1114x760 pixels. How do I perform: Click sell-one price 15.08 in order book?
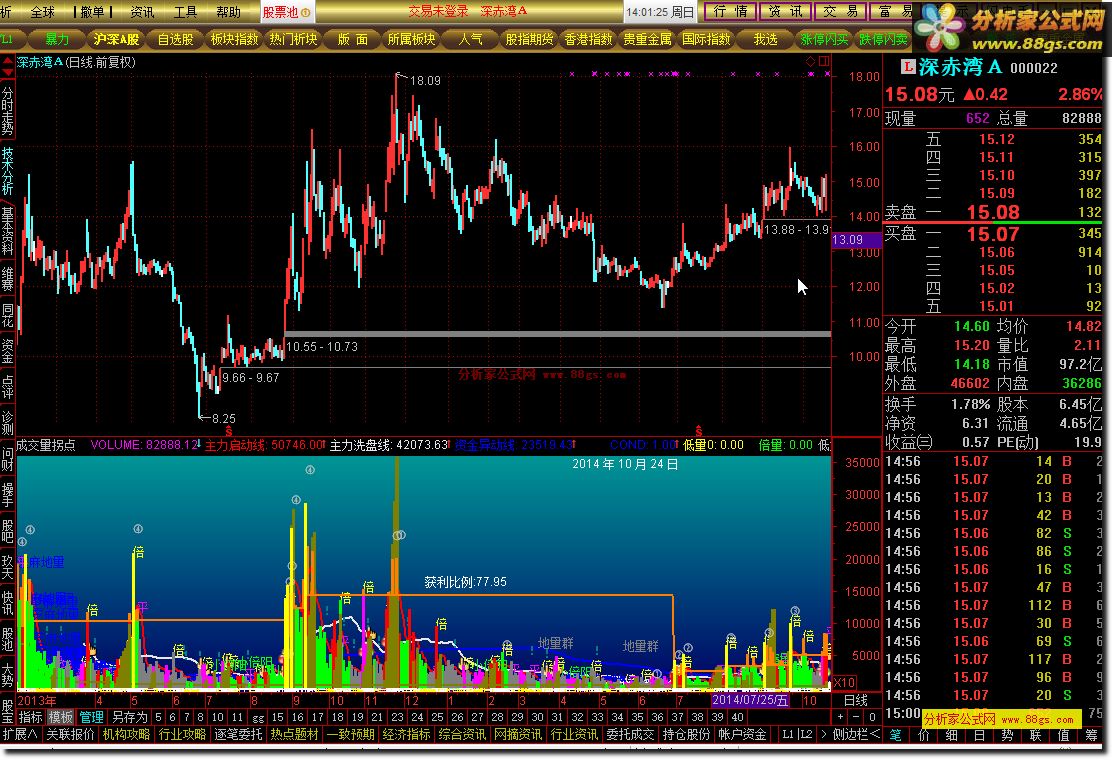coord(993,212)
